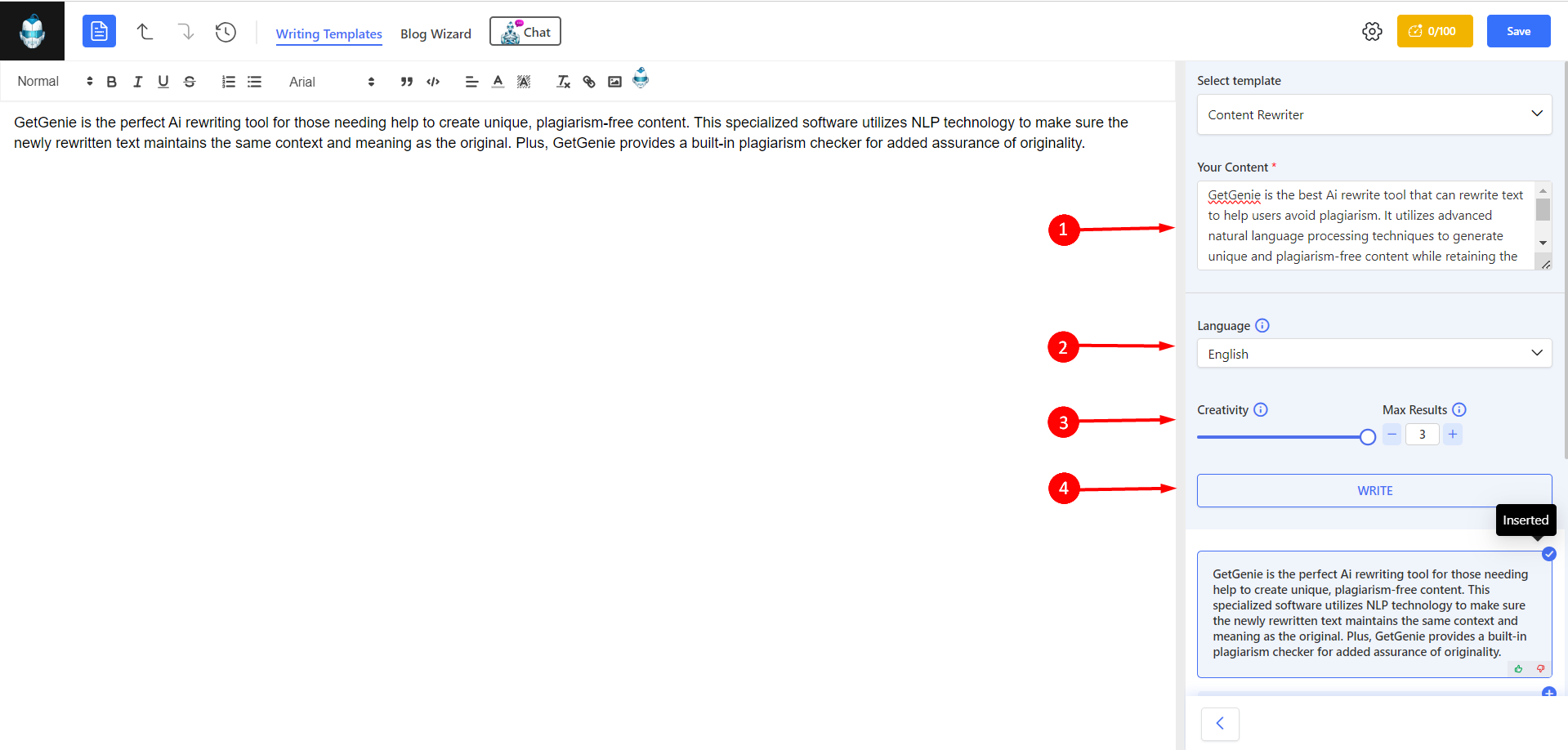Open the document icon button

(99, 31)
